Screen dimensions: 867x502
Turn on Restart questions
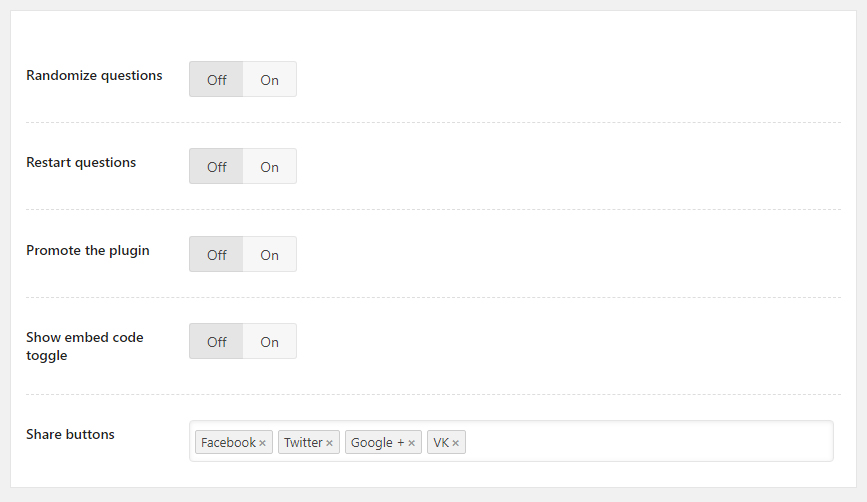(270, 167)
